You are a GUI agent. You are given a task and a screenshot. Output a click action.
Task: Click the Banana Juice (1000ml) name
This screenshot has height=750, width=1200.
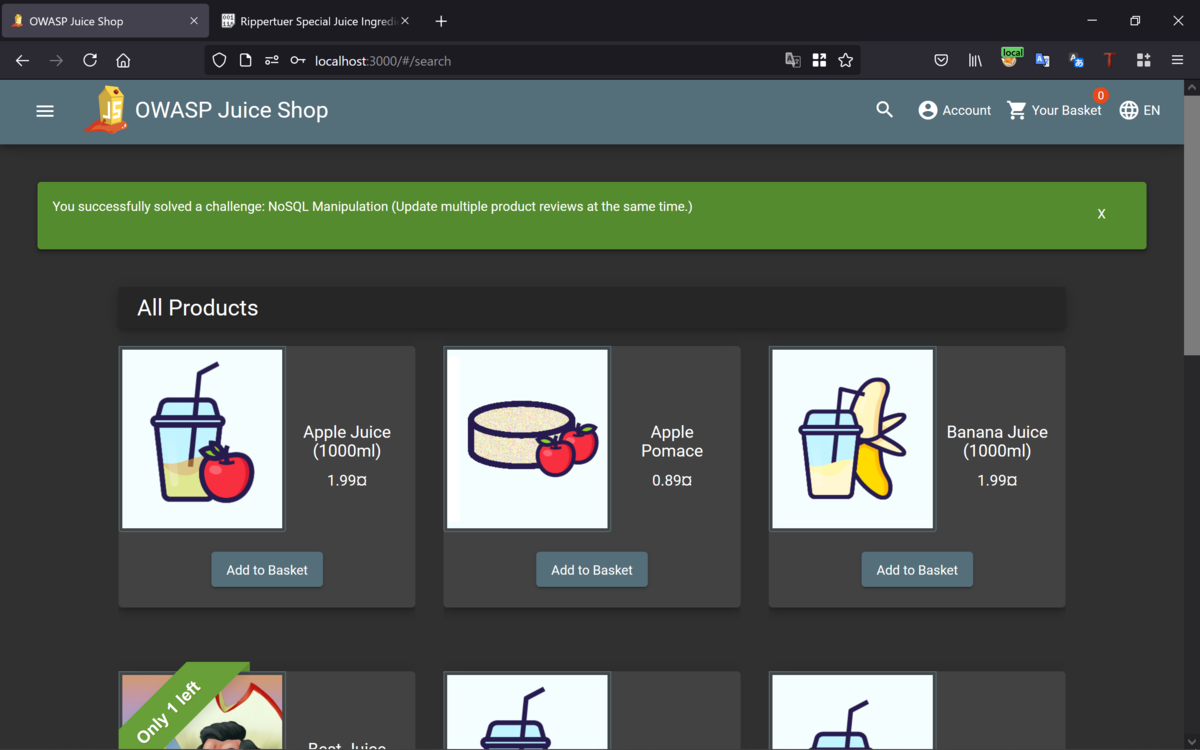997,441
